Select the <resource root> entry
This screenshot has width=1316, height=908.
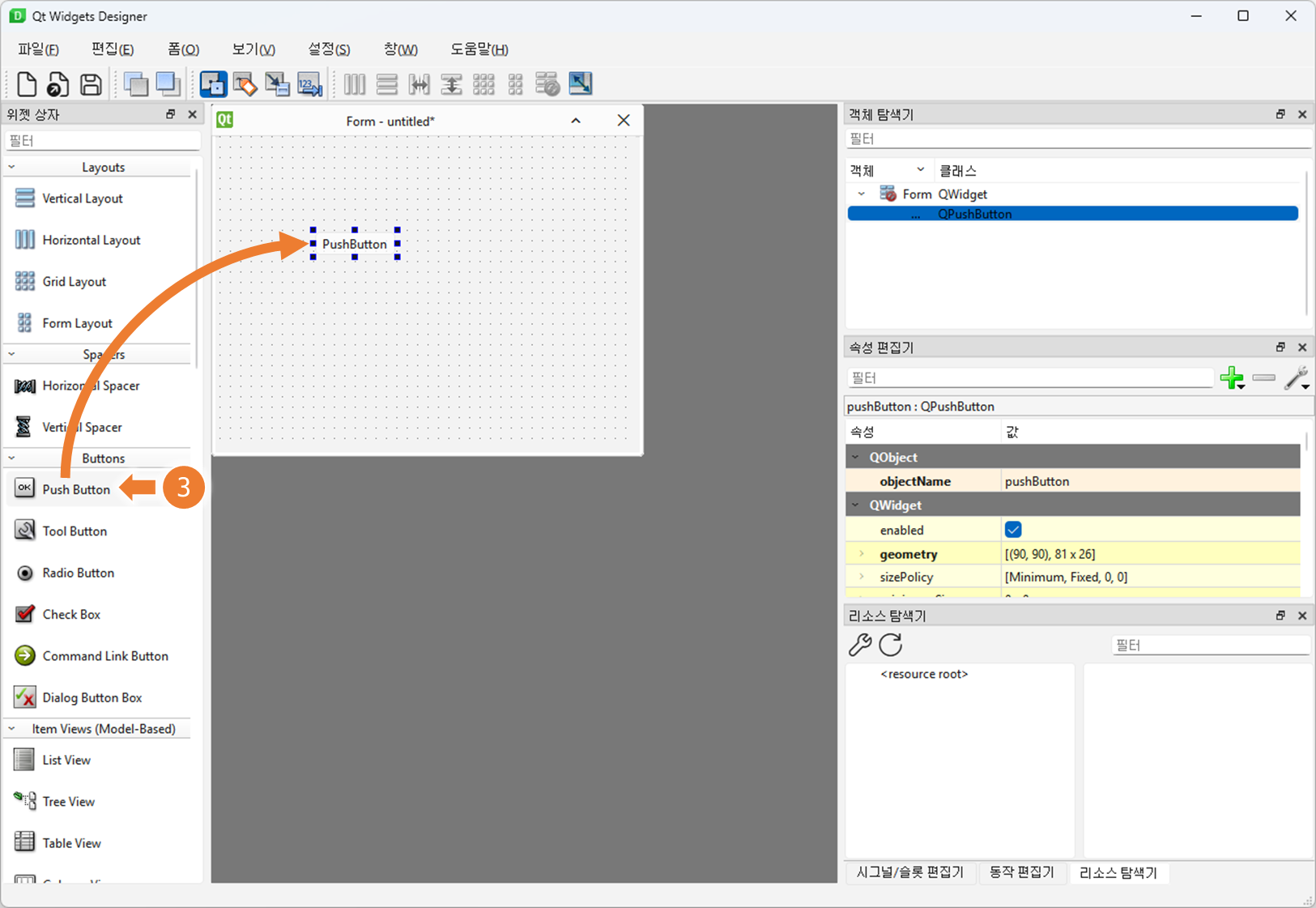click(924, 674)
